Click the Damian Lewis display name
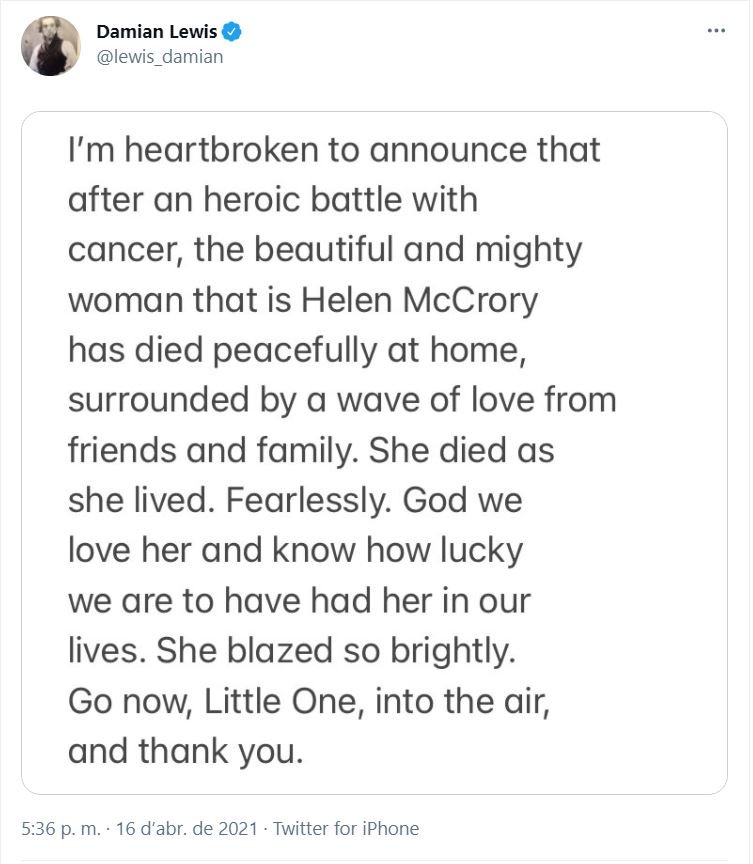 (x=156, y=32)
